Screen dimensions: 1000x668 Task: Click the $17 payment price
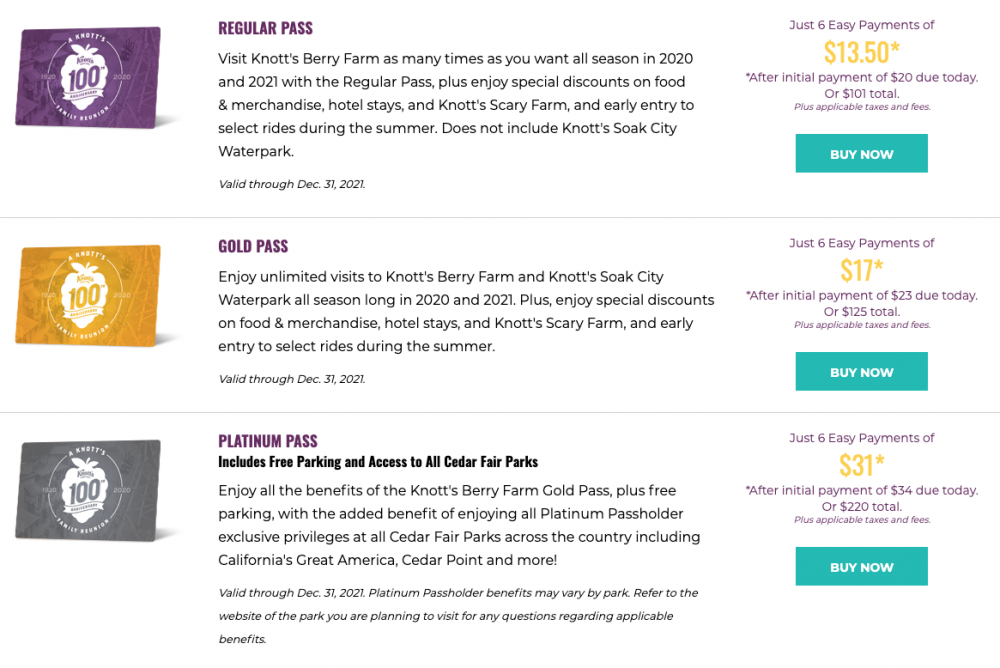[x=861, y=269]
